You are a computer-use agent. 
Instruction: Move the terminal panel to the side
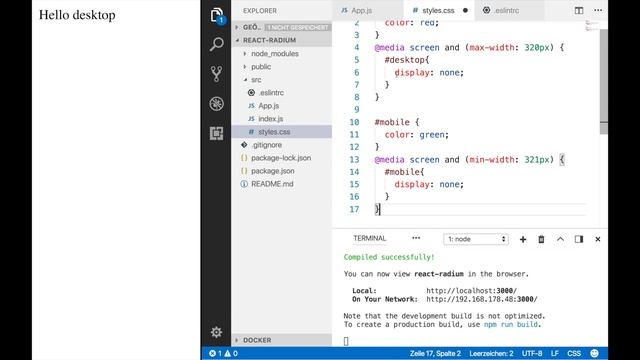pyautogui.click(x=579, y=239)
